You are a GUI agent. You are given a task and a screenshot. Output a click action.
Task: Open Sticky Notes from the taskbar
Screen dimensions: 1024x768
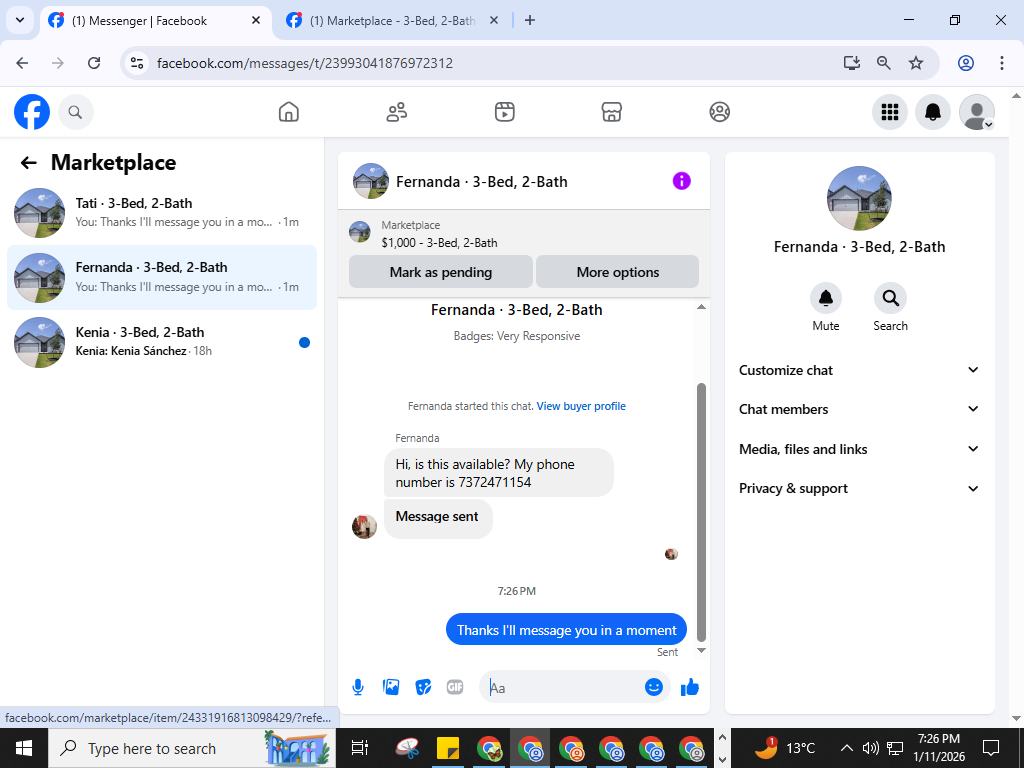(x=448, y=748)
